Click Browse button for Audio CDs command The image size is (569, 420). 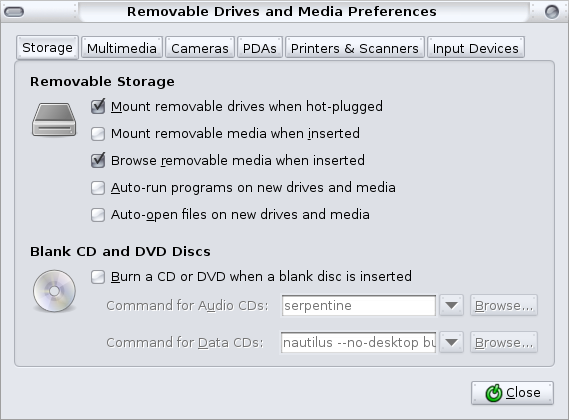coord(504,305)
